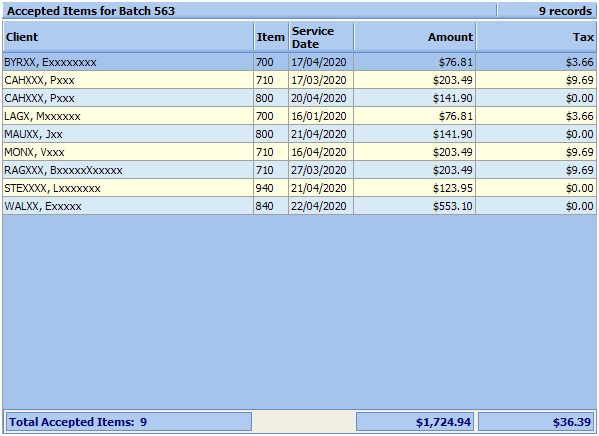Click service date 17/03/2020 for CAHXXX
The width and height of the screenshot is (599, 436).
click(321, 80)
